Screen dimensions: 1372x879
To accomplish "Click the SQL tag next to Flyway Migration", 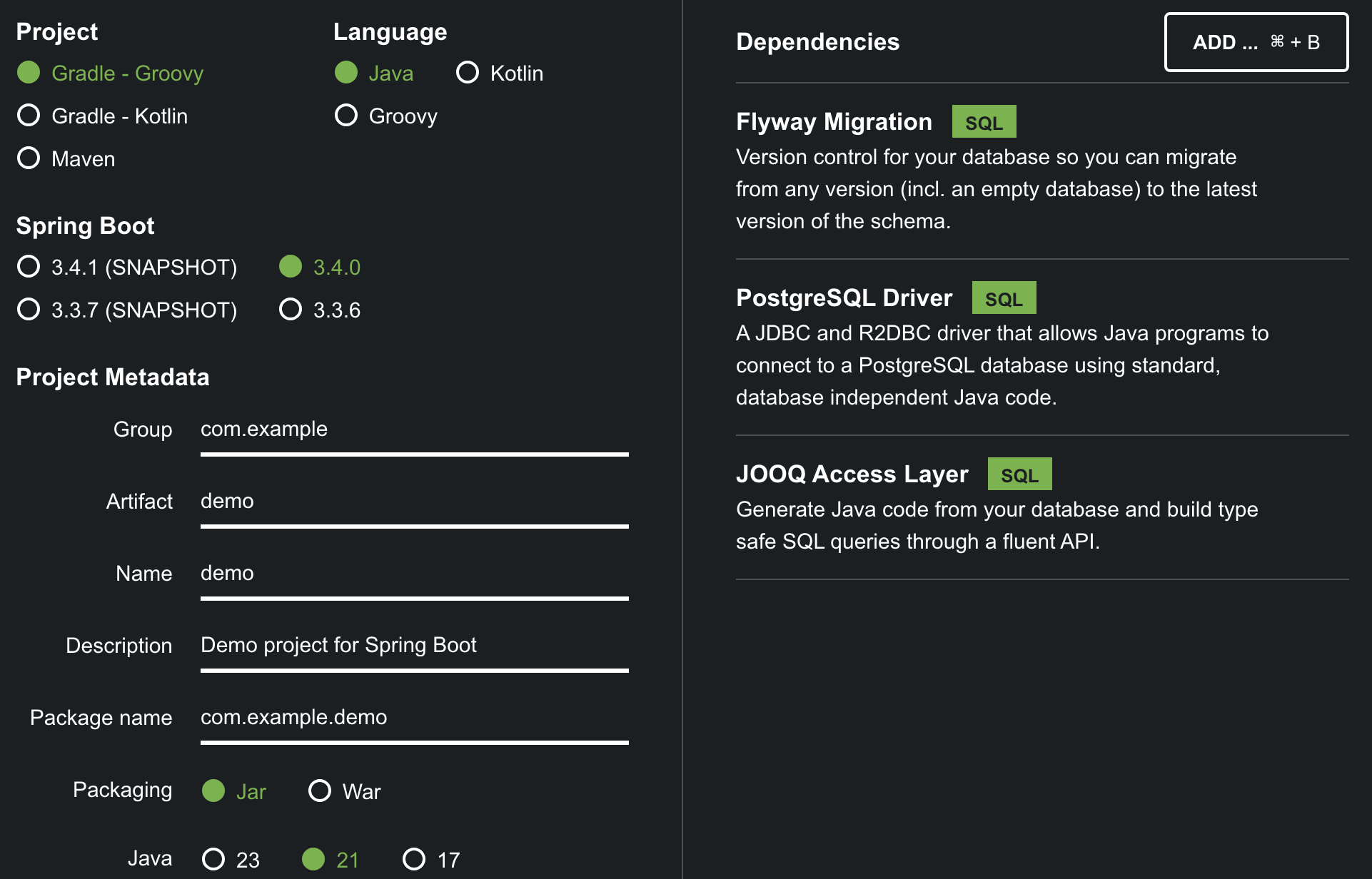I will 984,122.
